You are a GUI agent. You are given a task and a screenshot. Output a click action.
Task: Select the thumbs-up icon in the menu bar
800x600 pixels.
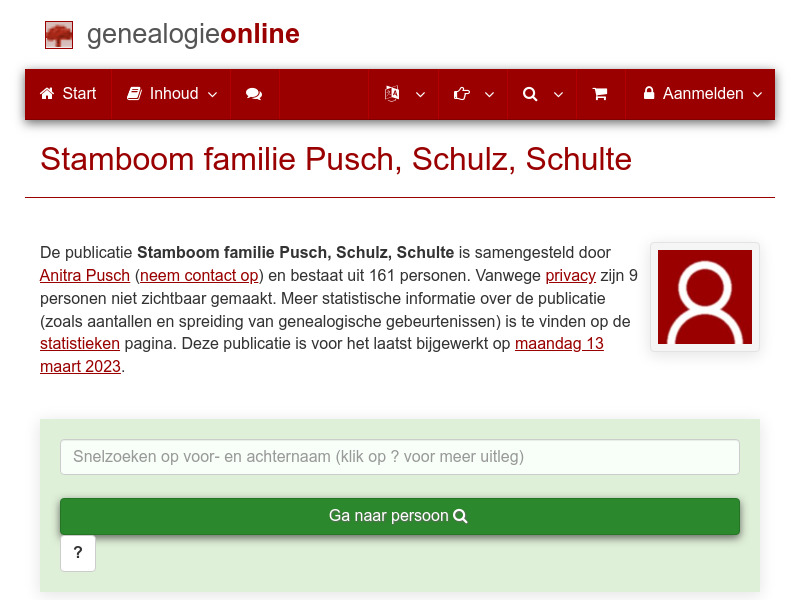(461, 93)
